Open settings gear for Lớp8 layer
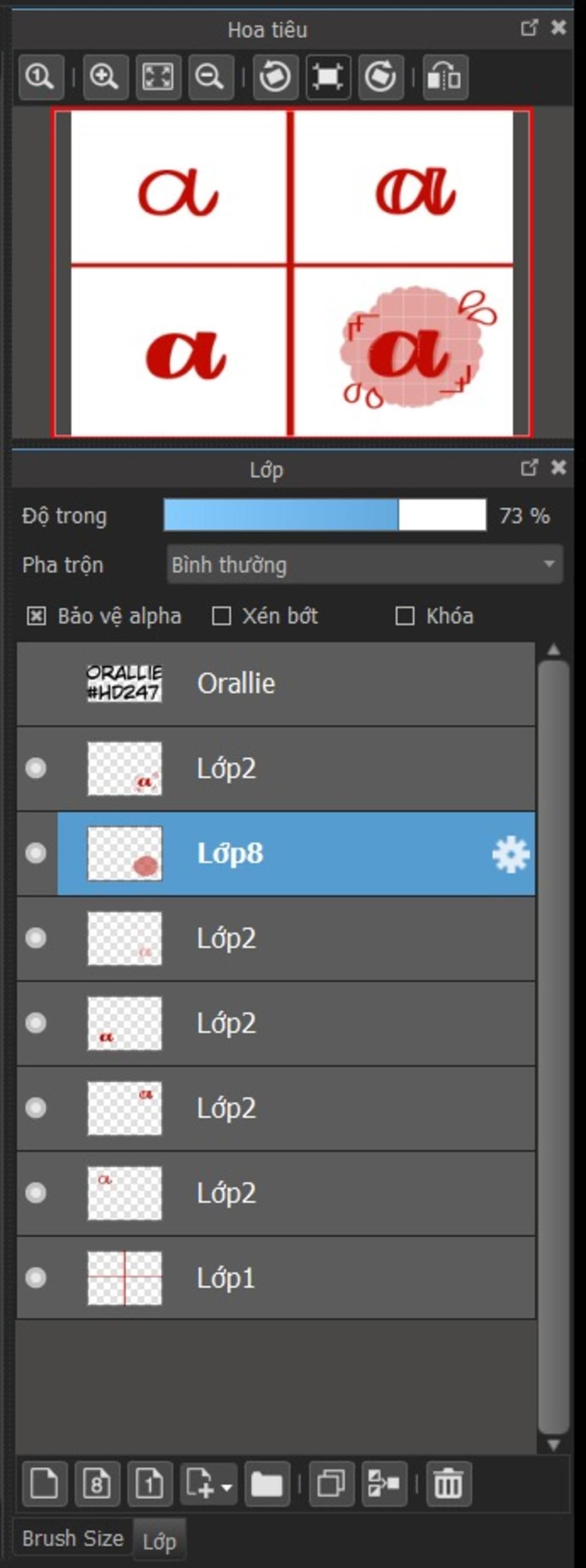The width and height of the screenshot is (586, 1568). (x=510, y=854)
